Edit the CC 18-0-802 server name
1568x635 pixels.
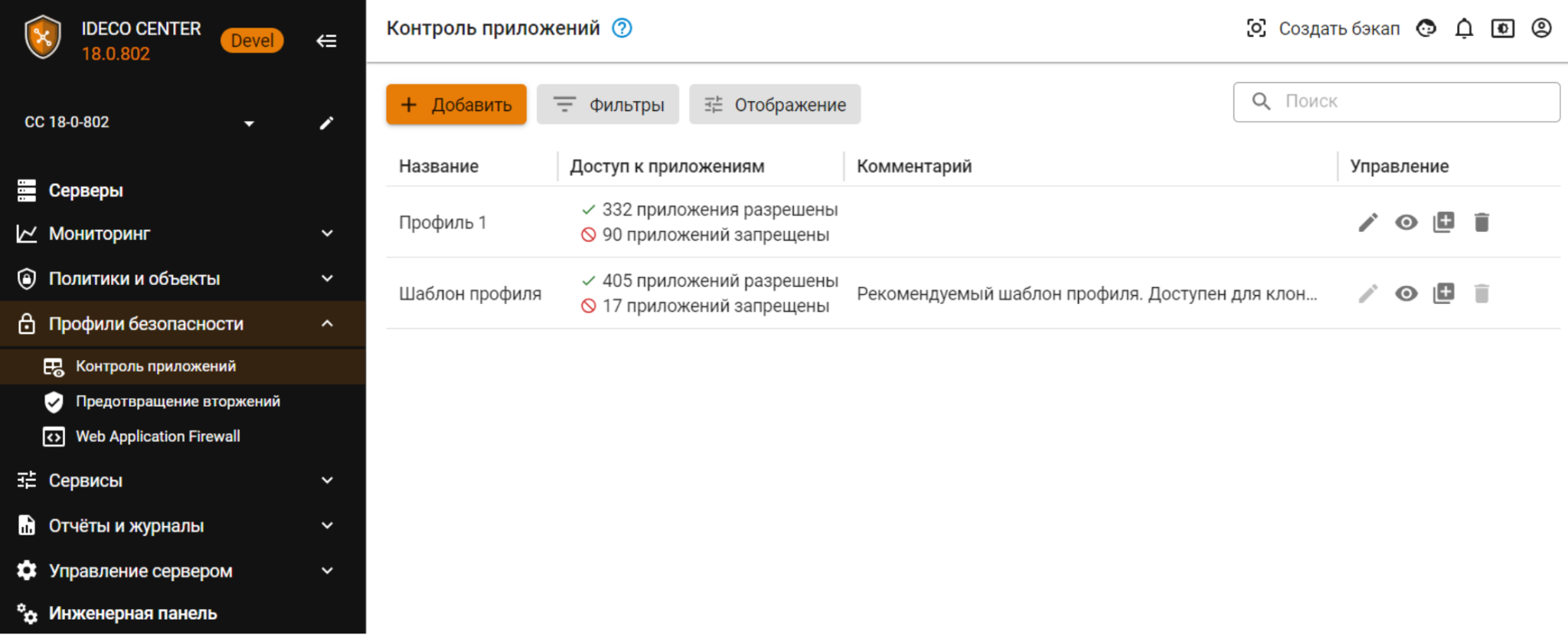327,123
